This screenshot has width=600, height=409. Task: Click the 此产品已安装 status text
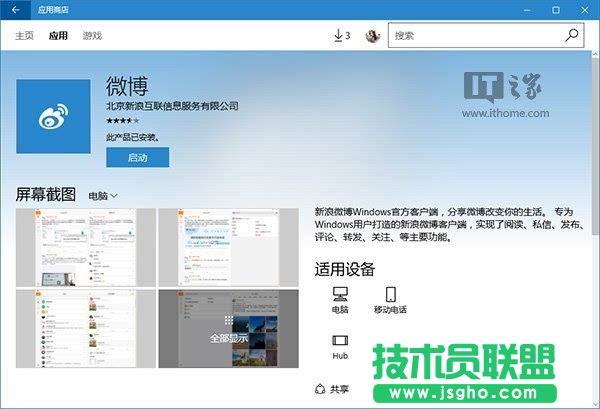point(132,137)
